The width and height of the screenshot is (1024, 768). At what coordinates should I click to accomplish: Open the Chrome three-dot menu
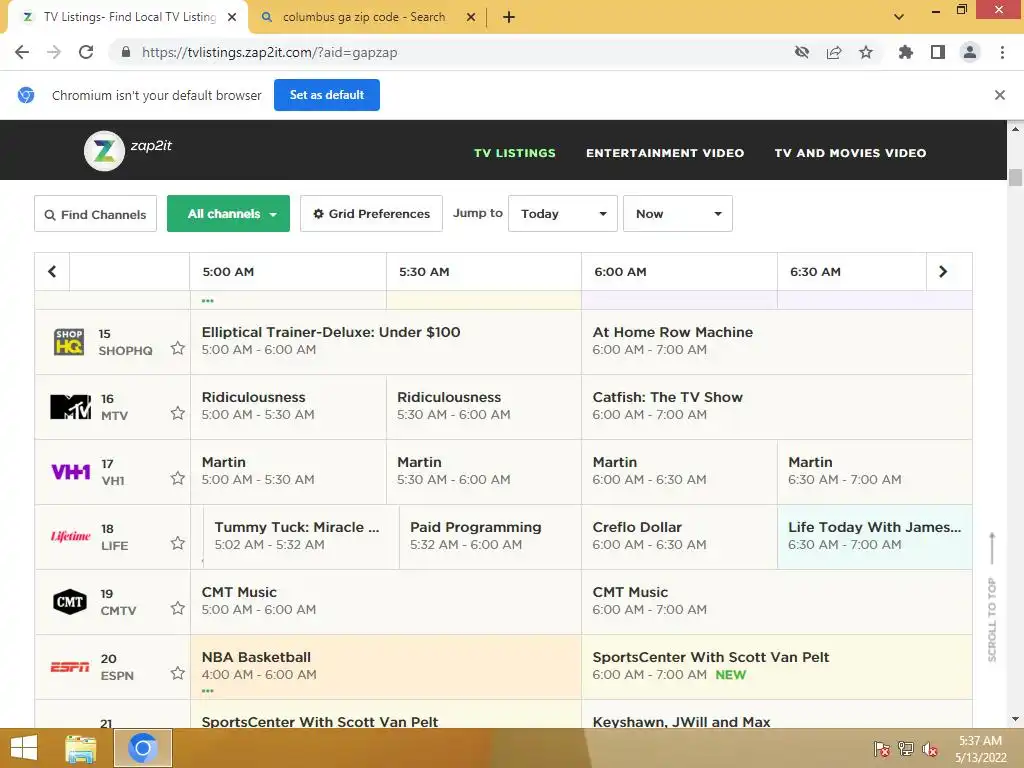(1002, 52)
